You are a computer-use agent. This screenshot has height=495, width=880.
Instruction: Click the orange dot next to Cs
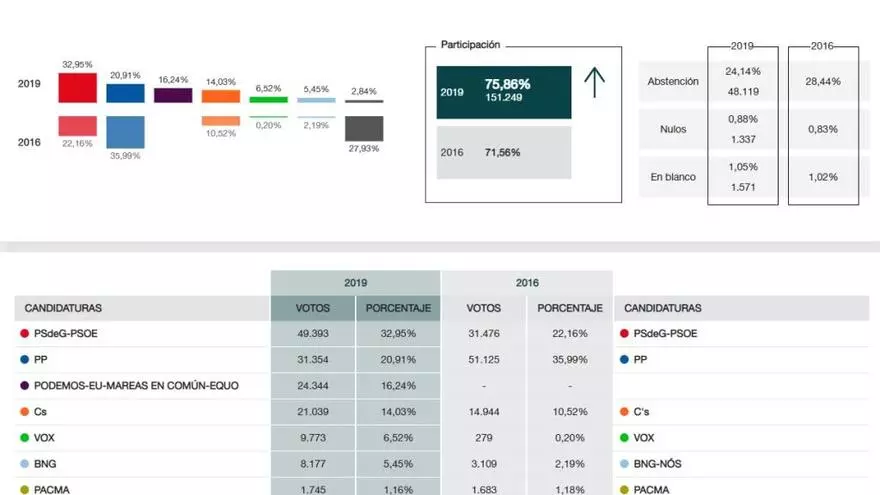[23, 411]
